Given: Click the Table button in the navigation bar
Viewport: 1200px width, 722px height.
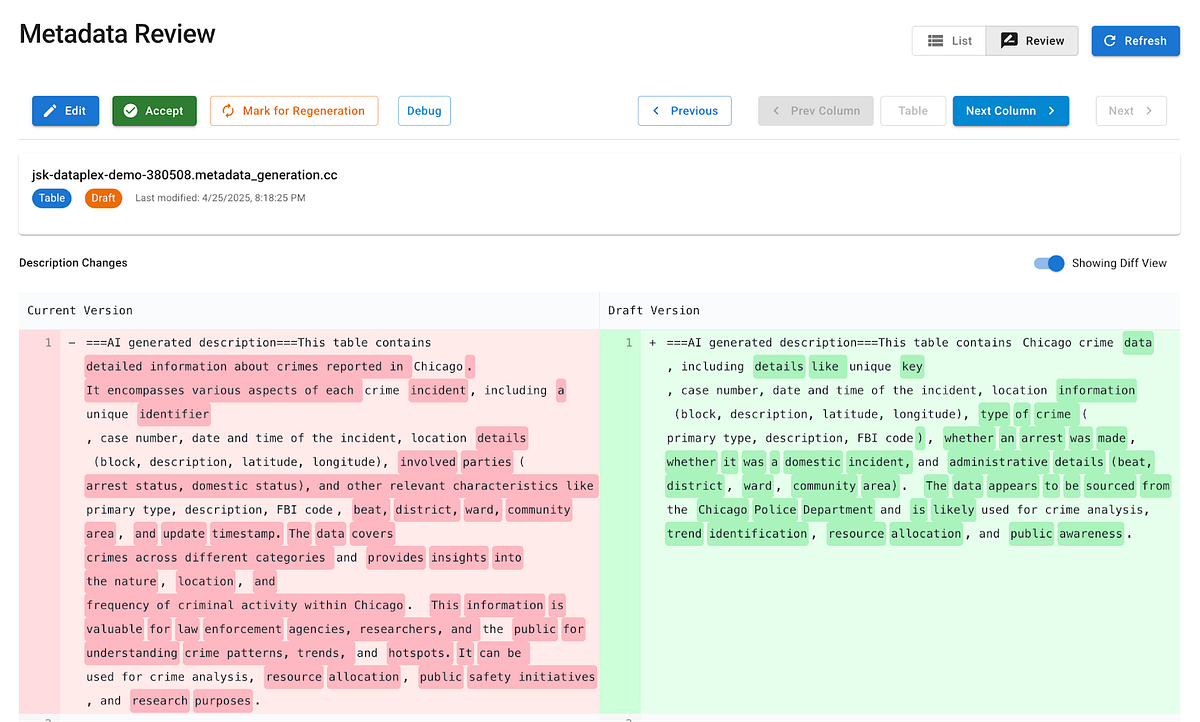Looking at the screenshot, I should click(913, 110).
